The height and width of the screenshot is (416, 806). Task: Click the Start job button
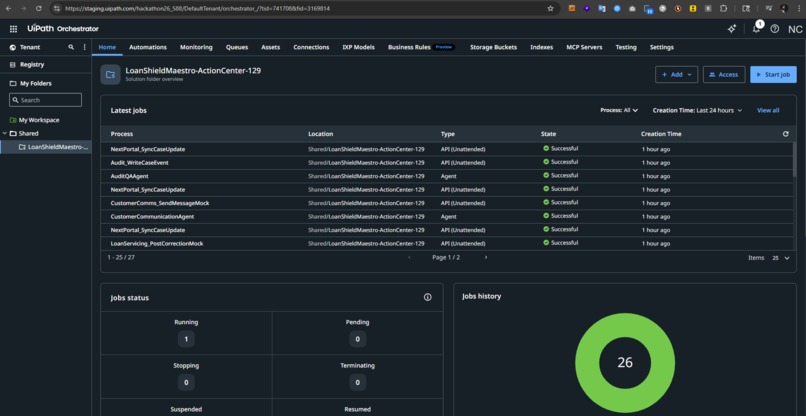(x=773, y=75)
